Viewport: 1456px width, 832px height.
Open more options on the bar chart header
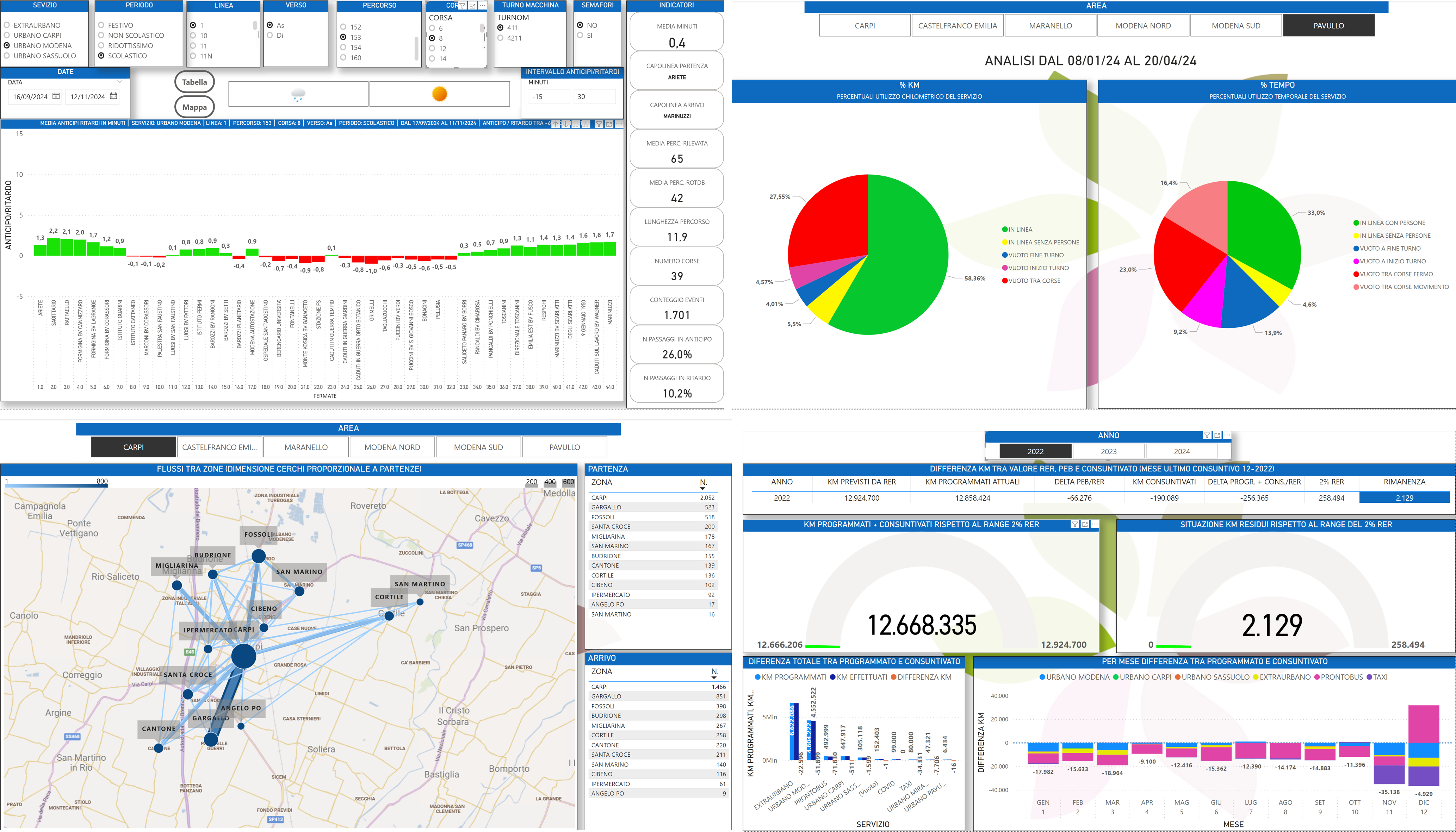pyautogui.click(x=619, y=124)
